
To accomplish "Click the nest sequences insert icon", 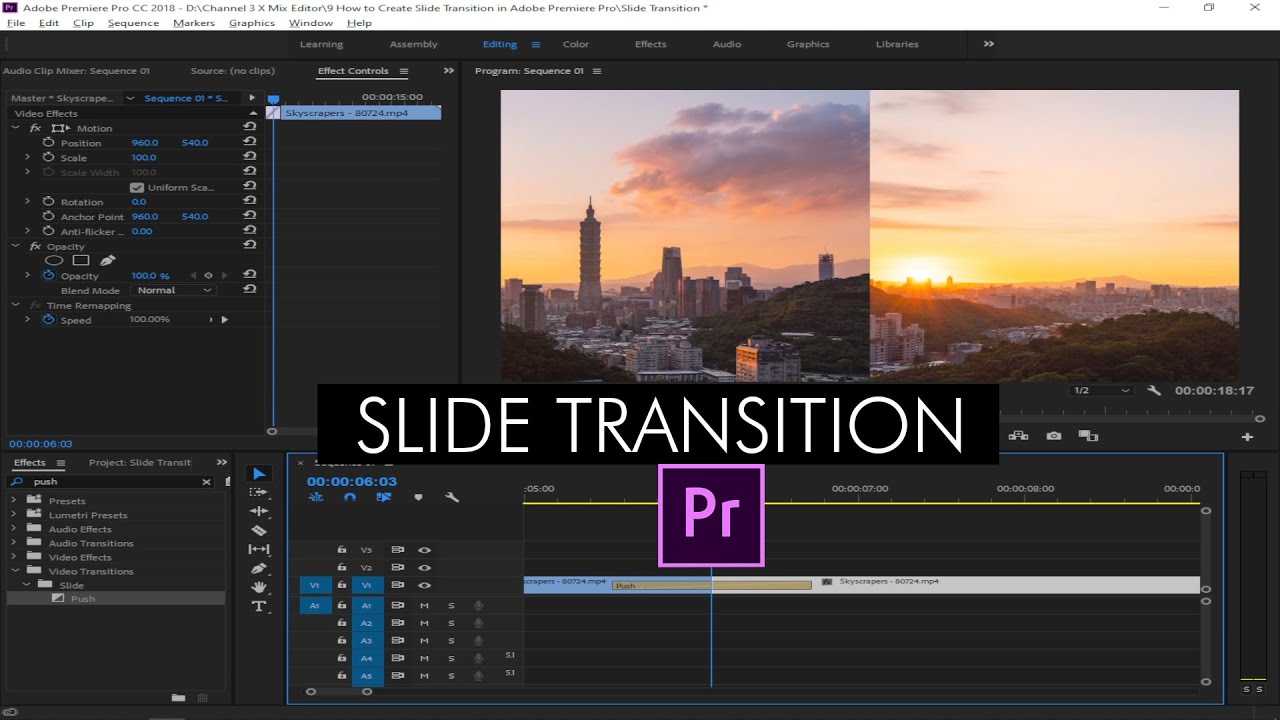I will (x=316, y=497).
